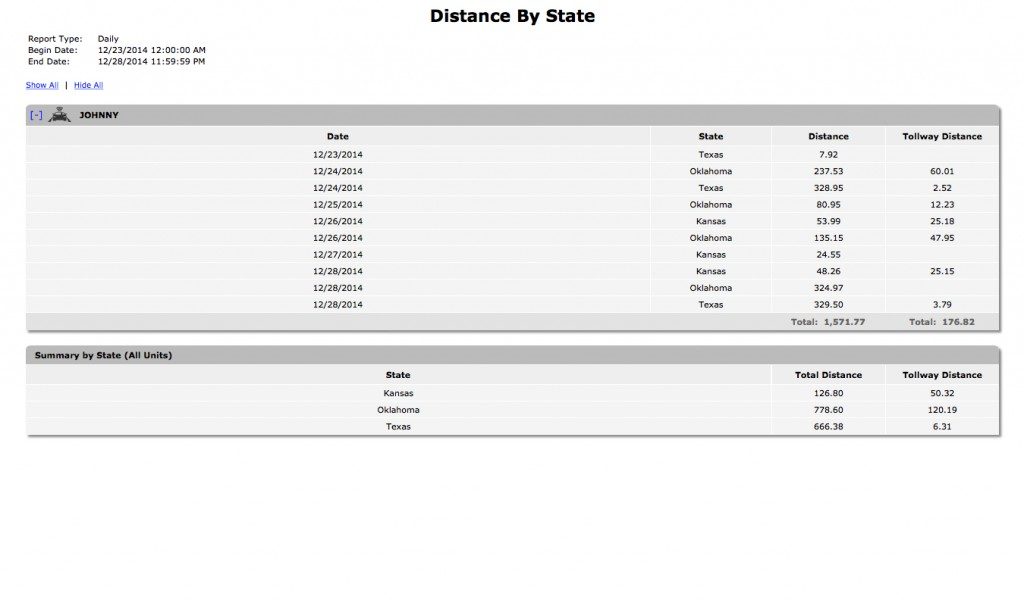Click the State column header

[711, 136]
